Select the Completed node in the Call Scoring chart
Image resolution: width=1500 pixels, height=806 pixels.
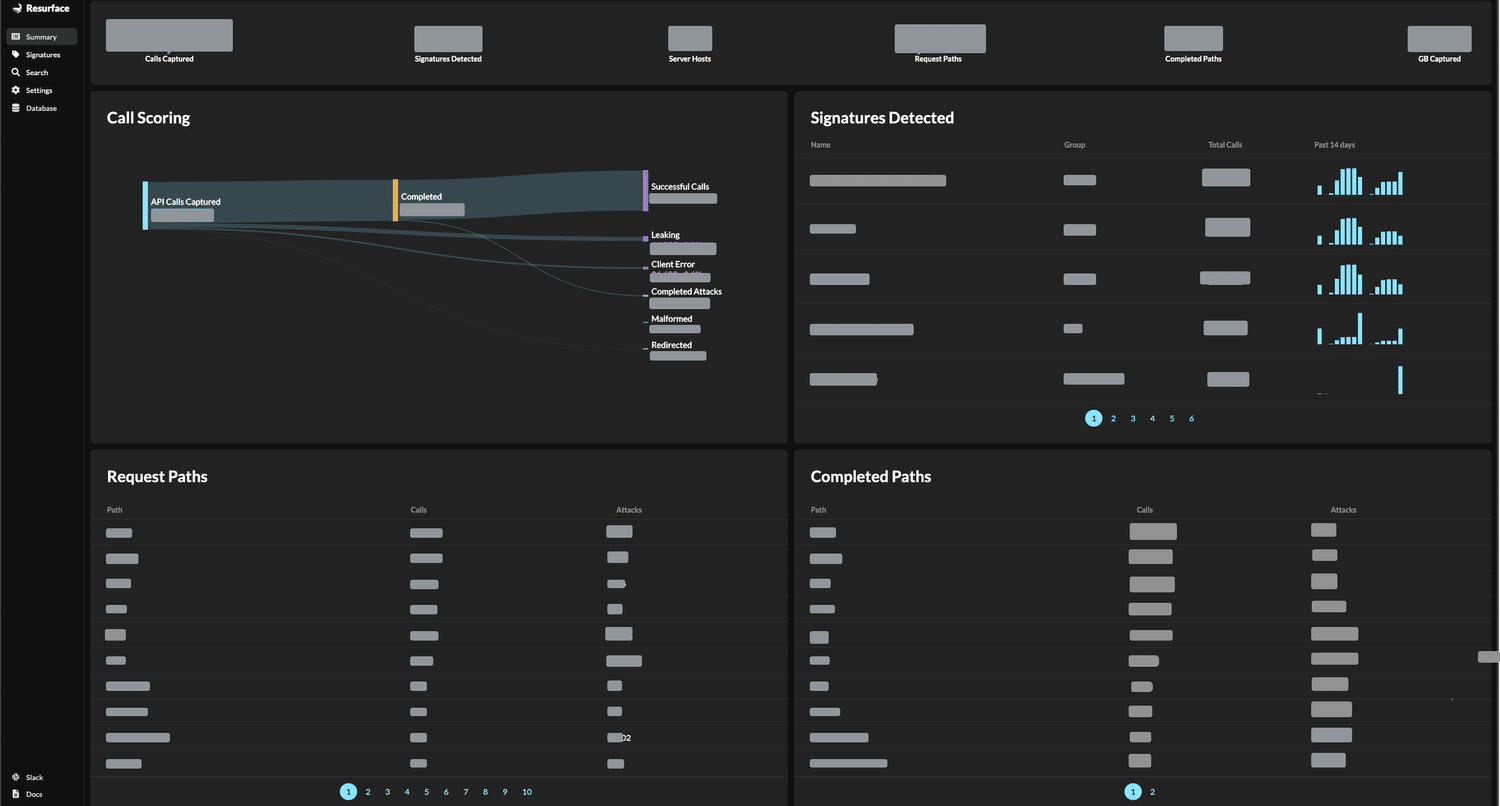(395, 200)
